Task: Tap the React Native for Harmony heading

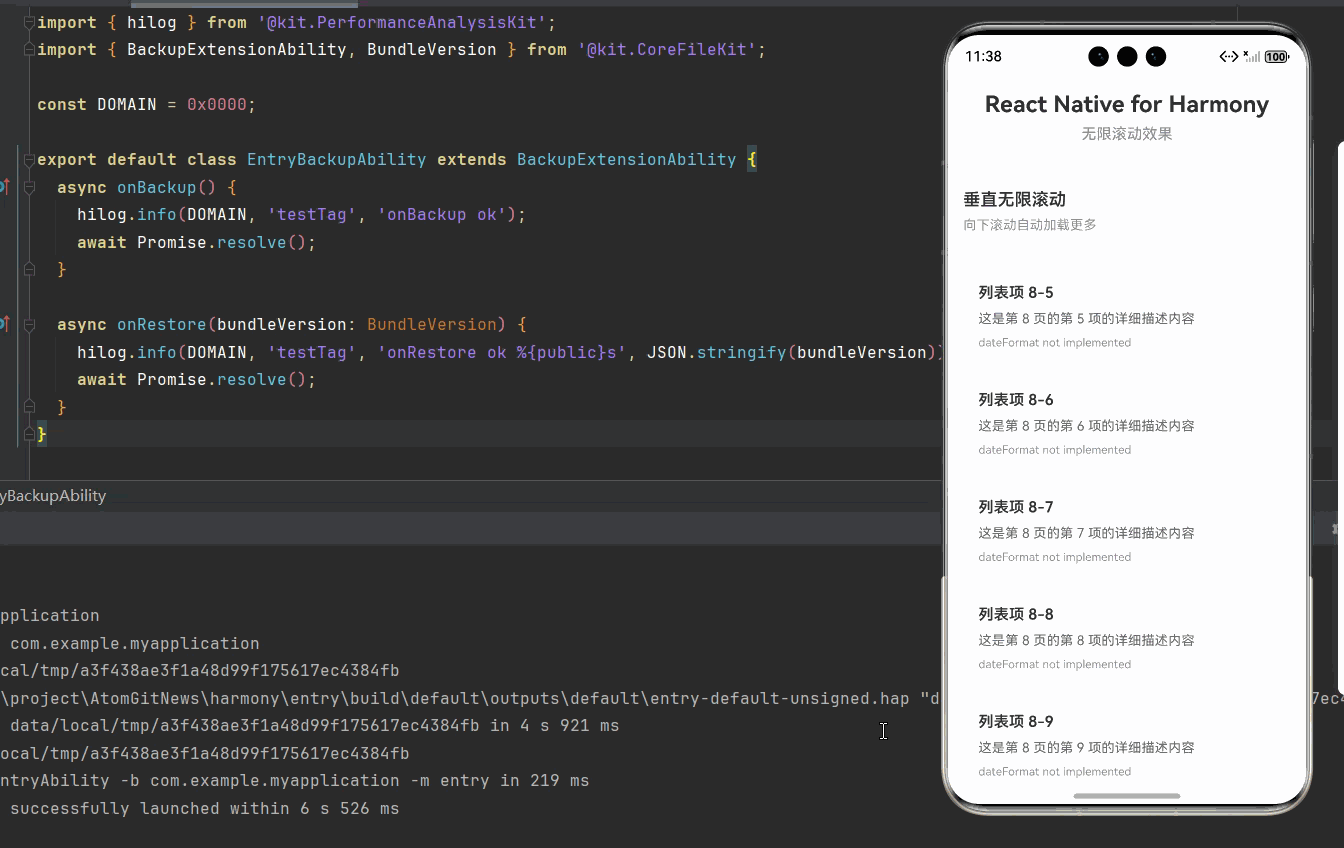Action: (1127, 104)
